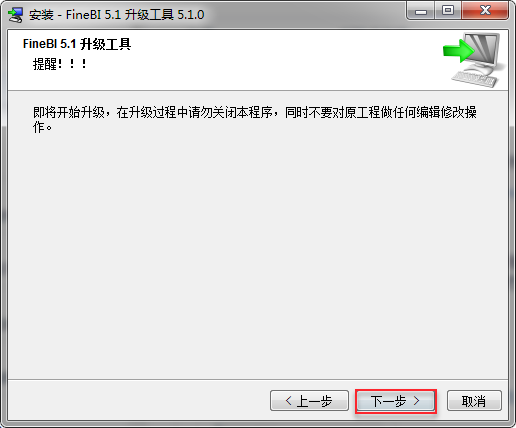Image resolution: width=516 pixels, height=428 pixels.
Task: Click the warning text starting 即将开始升级
Action: coord(255,119)
